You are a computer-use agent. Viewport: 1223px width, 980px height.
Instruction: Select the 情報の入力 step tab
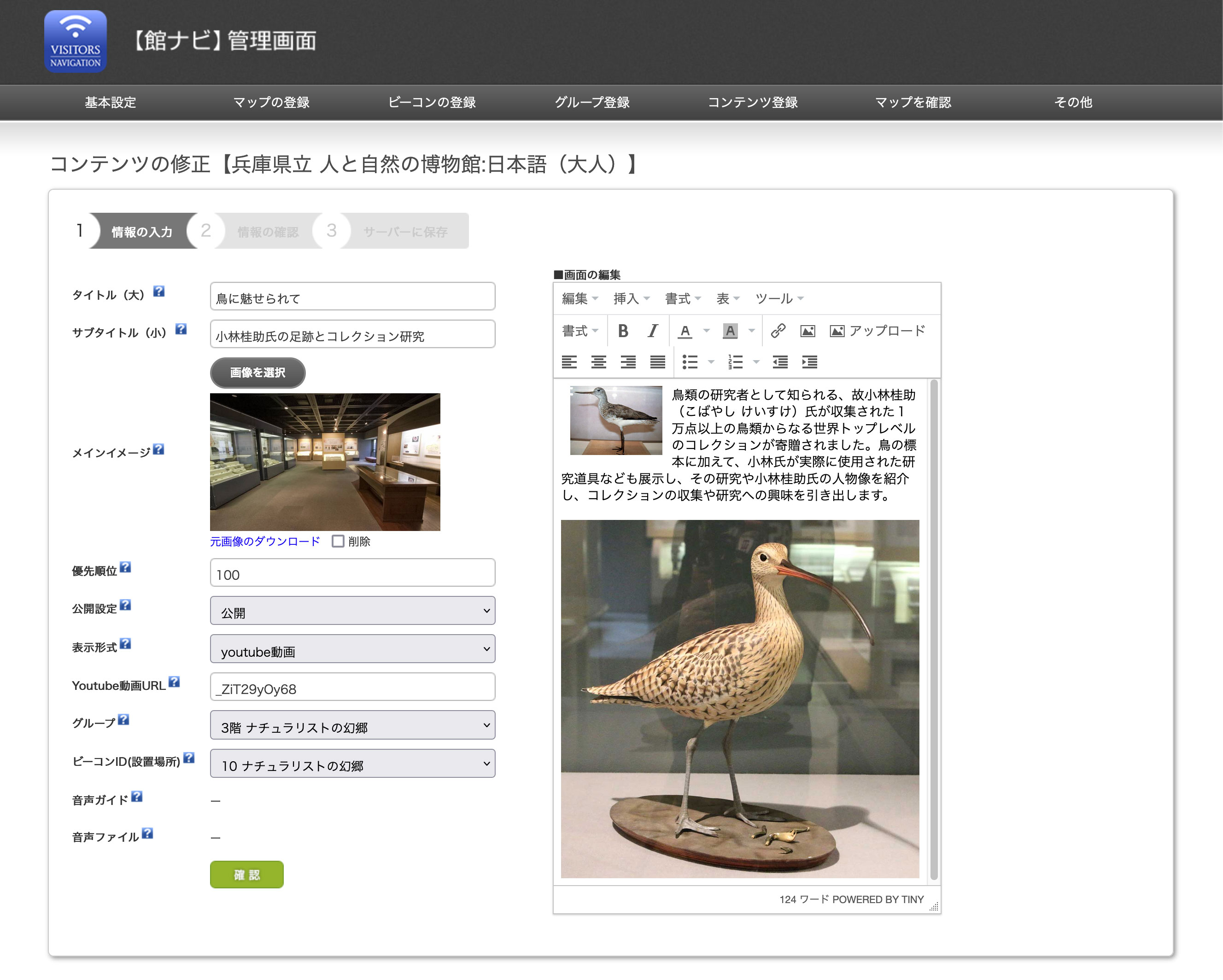142,231
